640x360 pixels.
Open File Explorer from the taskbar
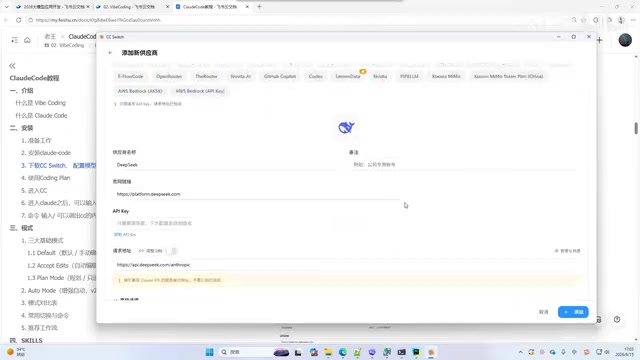[328, 352]
